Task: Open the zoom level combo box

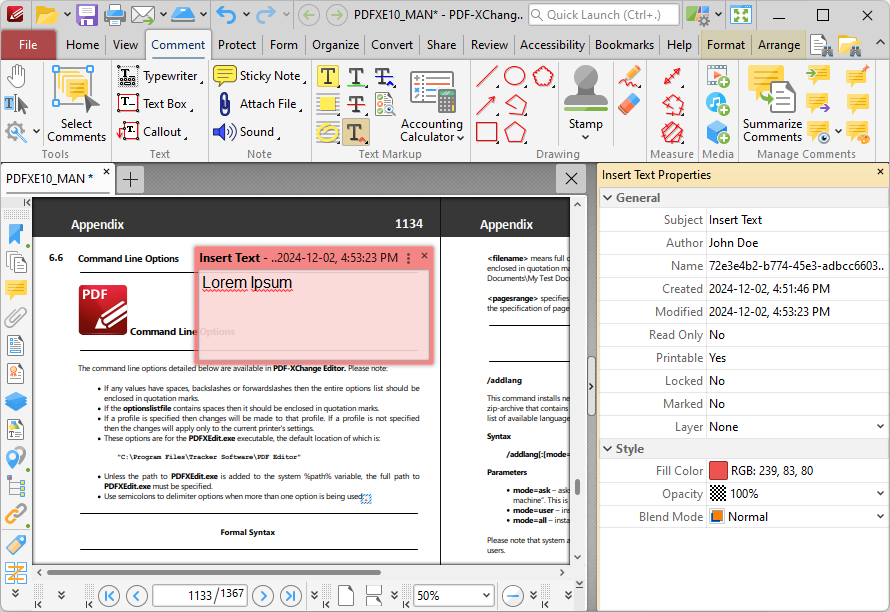Action: point(453,595)
